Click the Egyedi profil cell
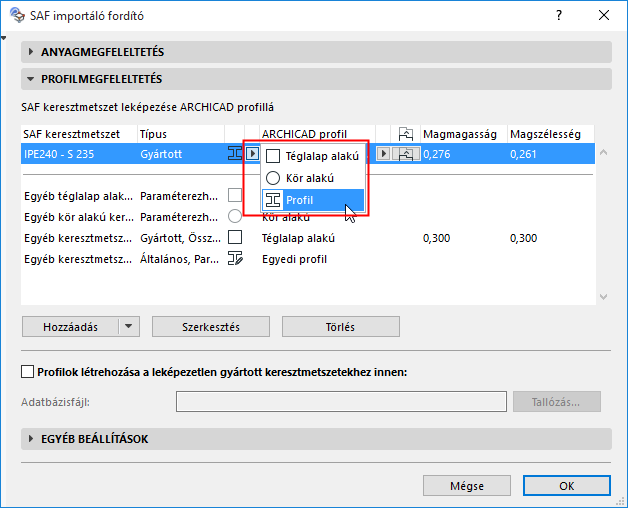Screen dimensions: 628x508 point(294,259)
